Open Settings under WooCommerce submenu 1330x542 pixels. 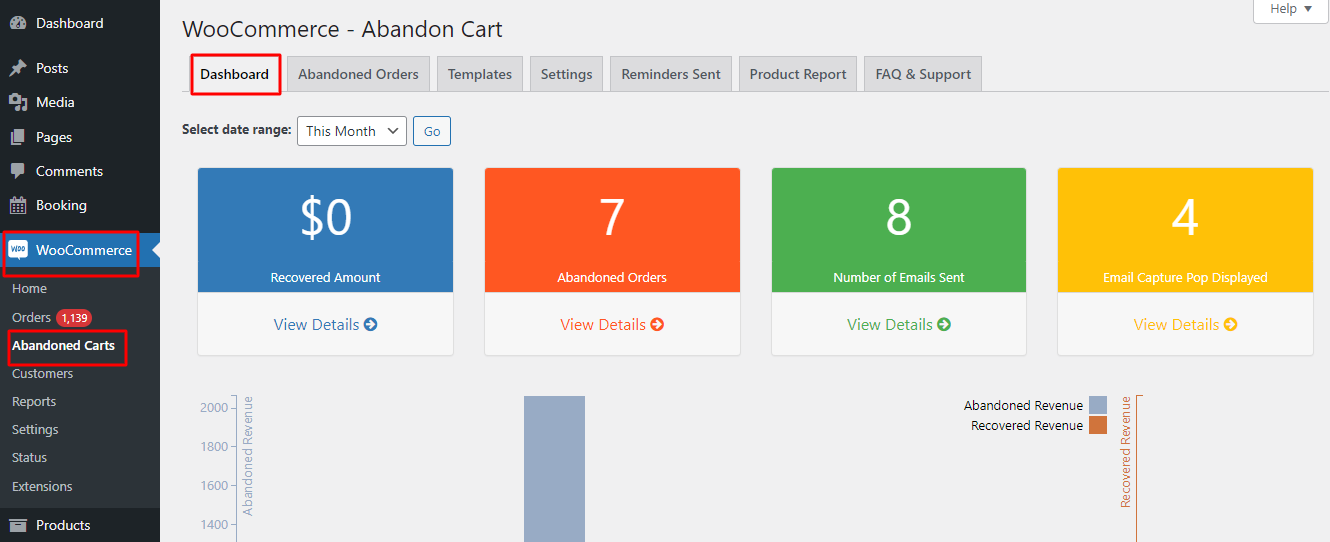click(35, 429)
